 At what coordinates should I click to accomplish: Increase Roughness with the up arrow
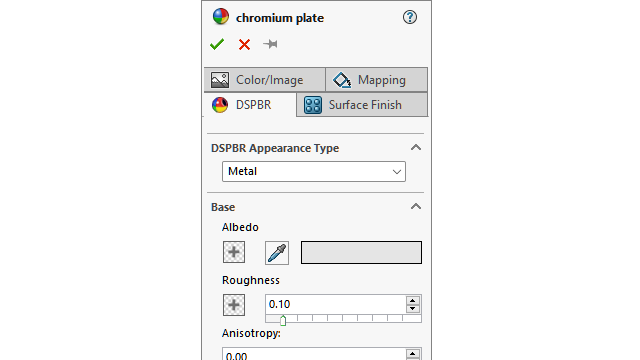pos(413,300)
